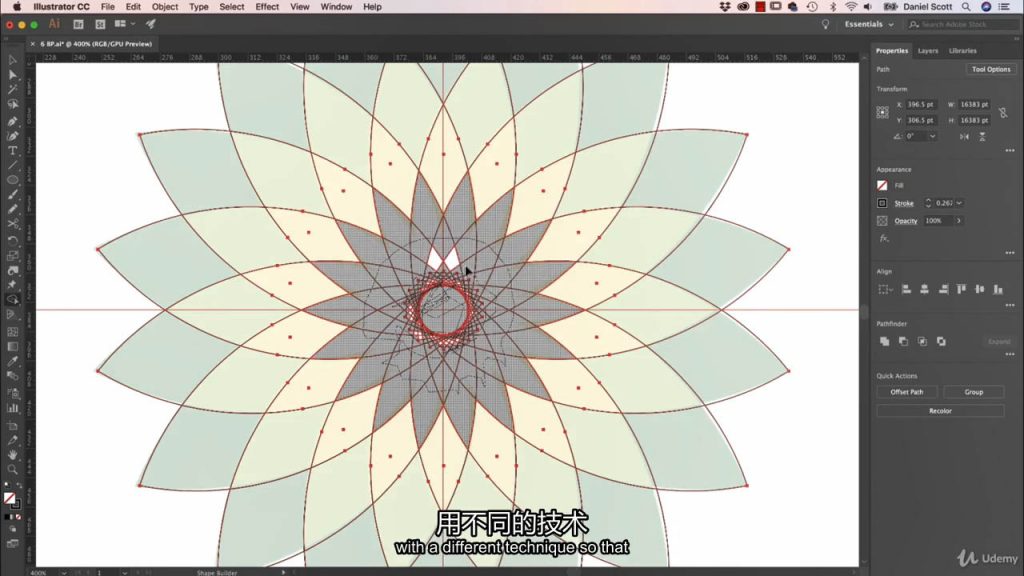The height and width of the screenshot is (576, 1024).
Task: Select the Type tool
Action: click(12, 151)
